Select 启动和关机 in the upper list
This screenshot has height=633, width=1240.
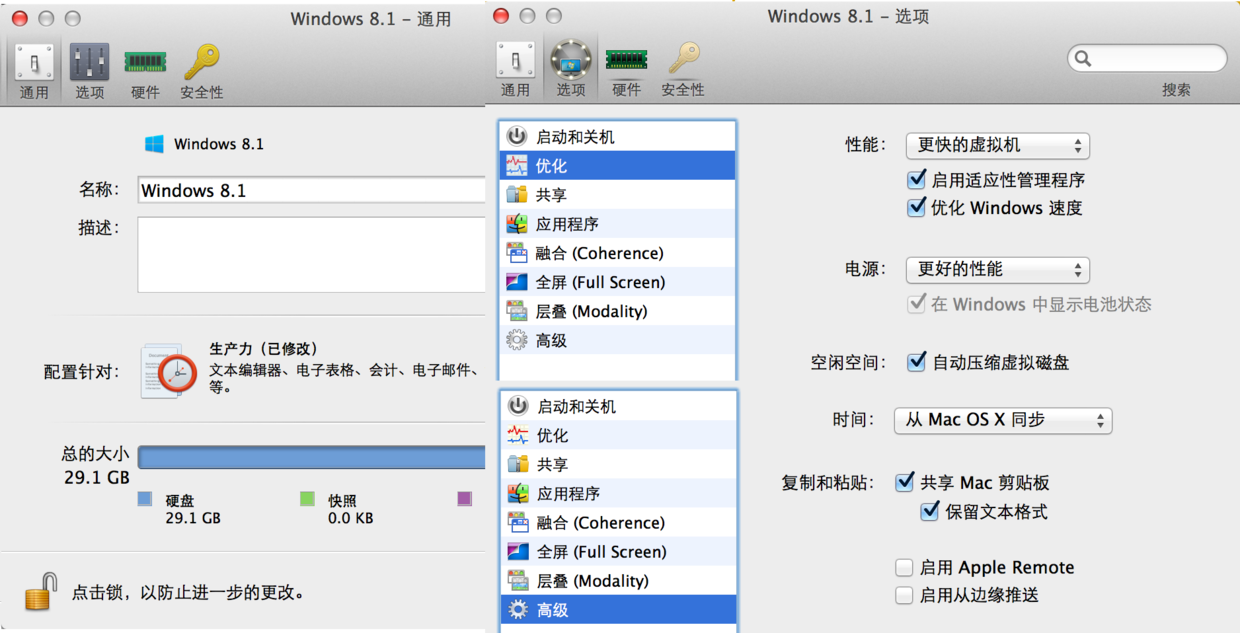pos(617,137)
